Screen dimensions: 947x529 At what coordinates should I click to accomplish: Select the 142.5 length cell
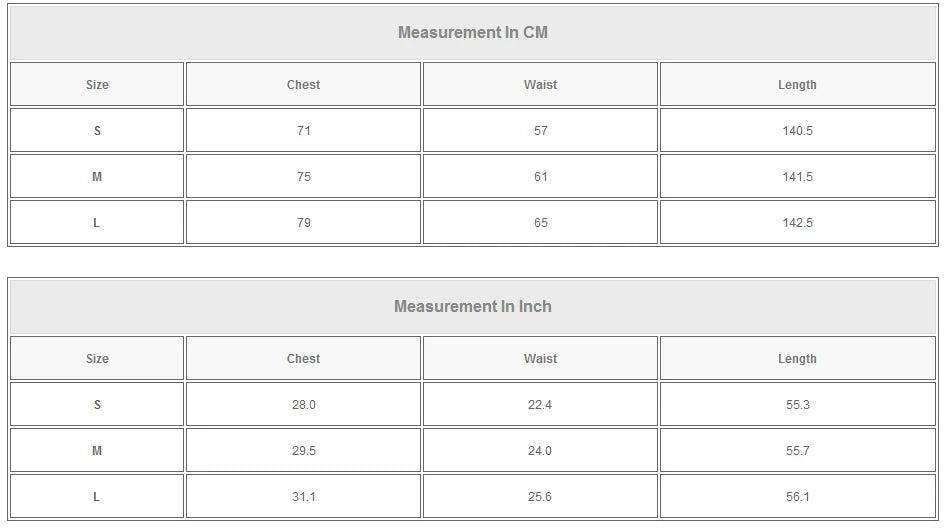pos(797,223)
